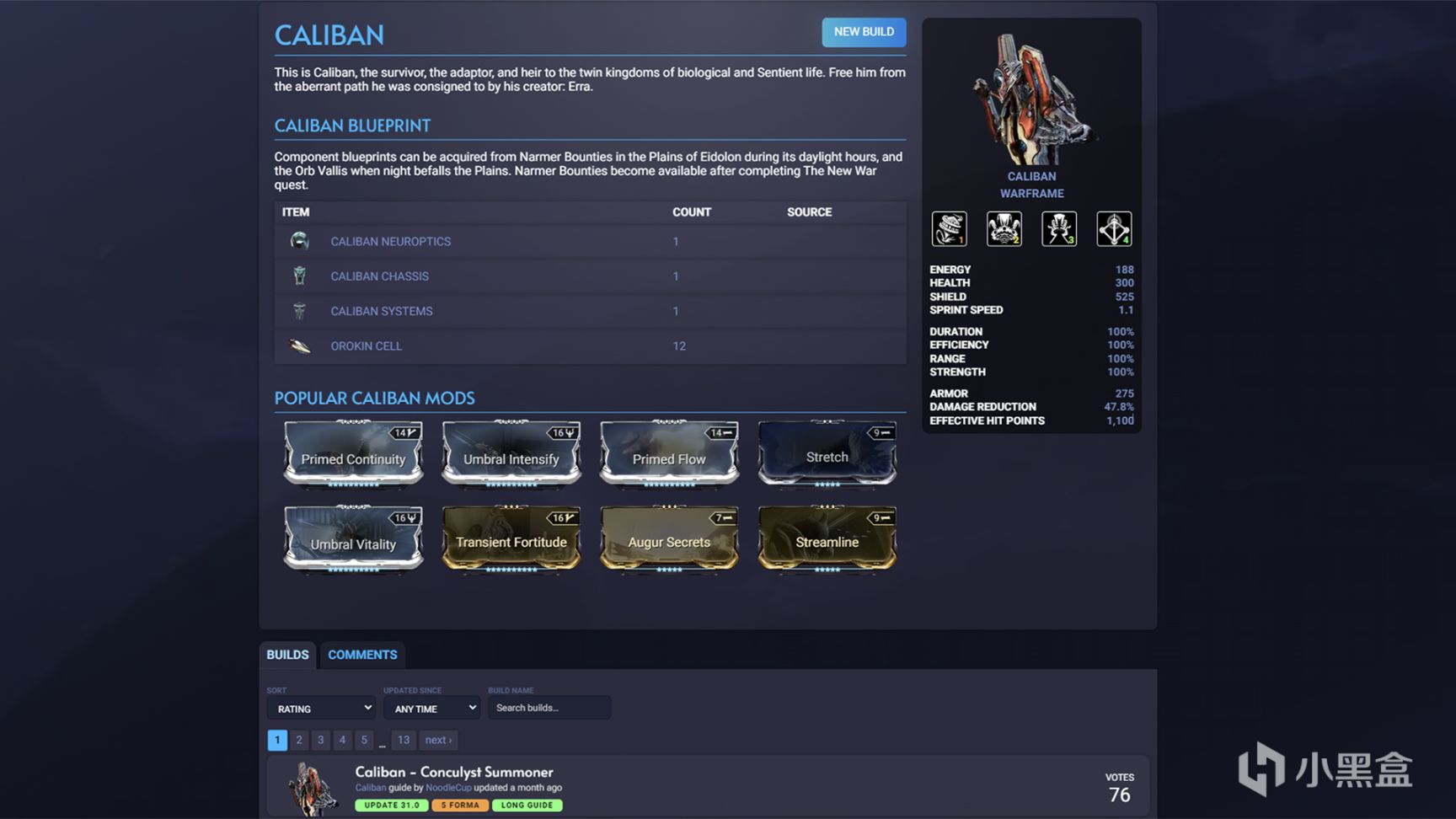Open the Caliban Chassis link
Viewport: 1456px width, 819px height.
point(379,276)
